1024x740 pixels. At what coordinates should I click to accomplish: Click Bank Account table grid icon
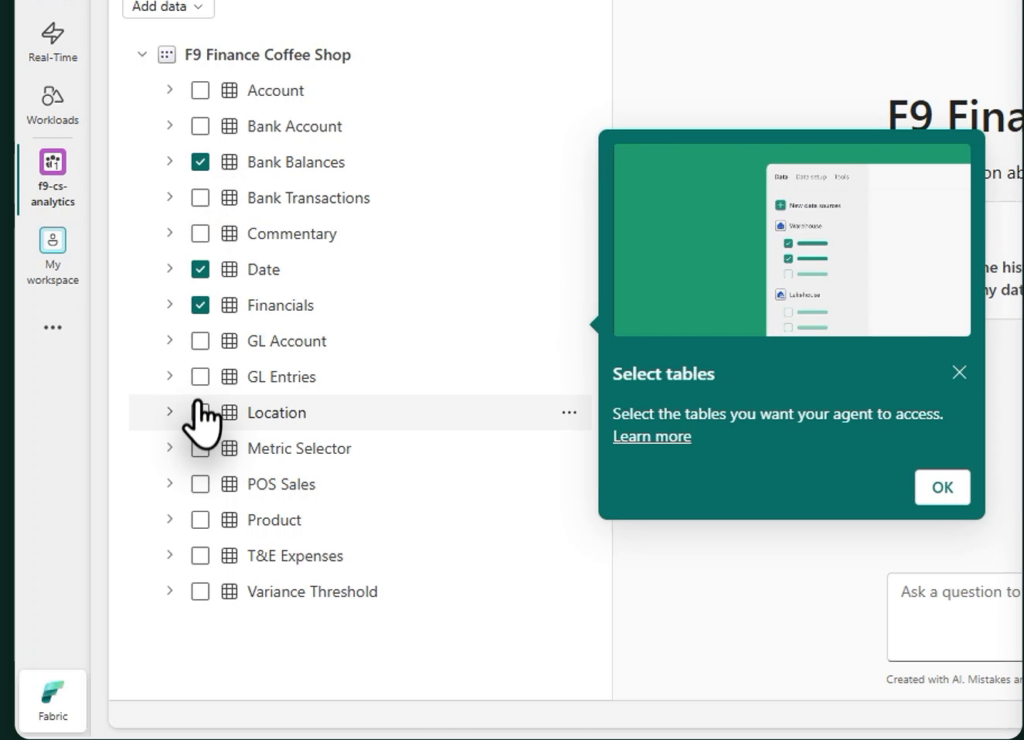point(229,126)
